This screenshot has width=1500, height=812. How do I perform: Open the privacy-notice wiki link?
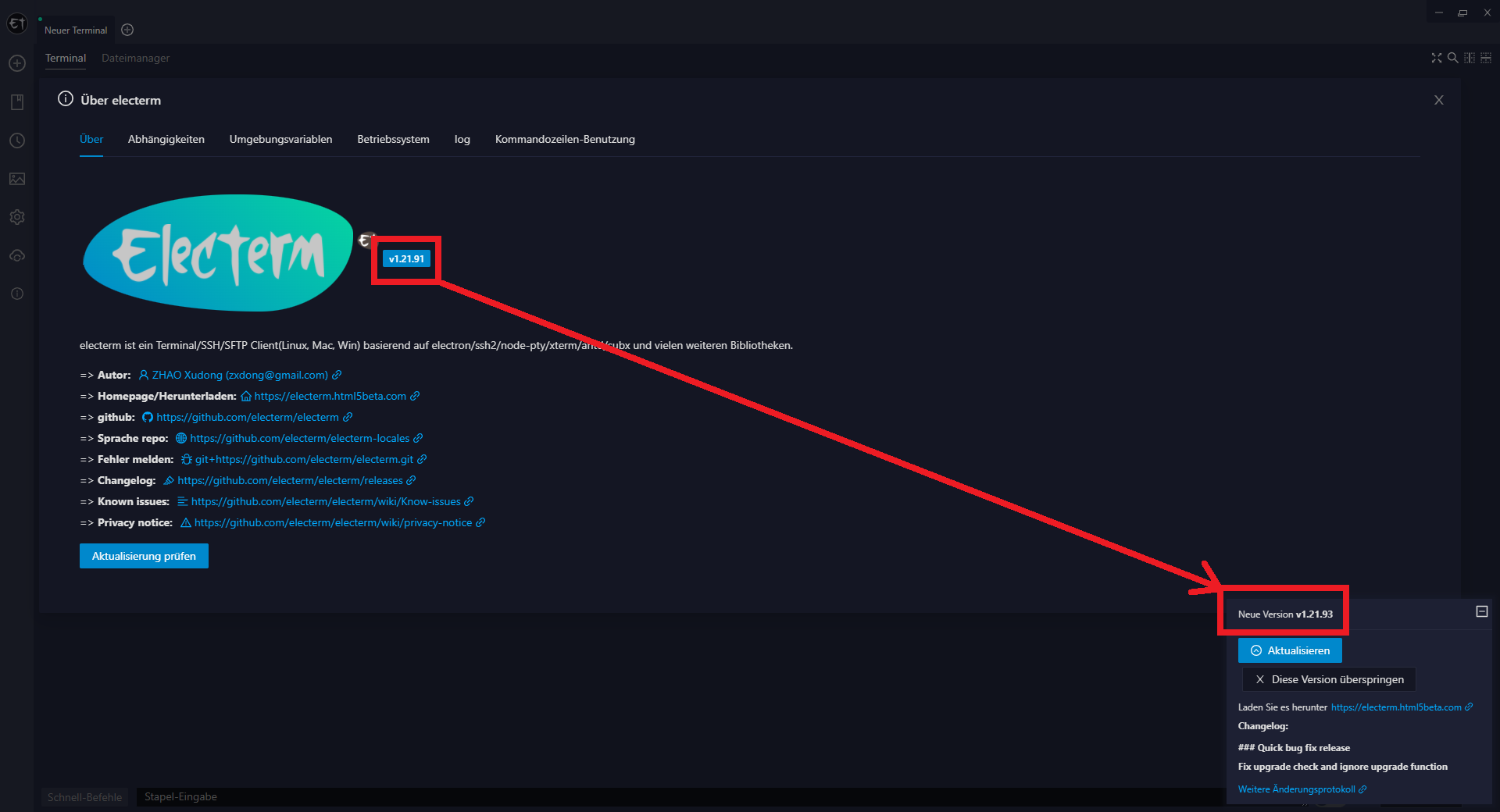(x=333, y=522)
